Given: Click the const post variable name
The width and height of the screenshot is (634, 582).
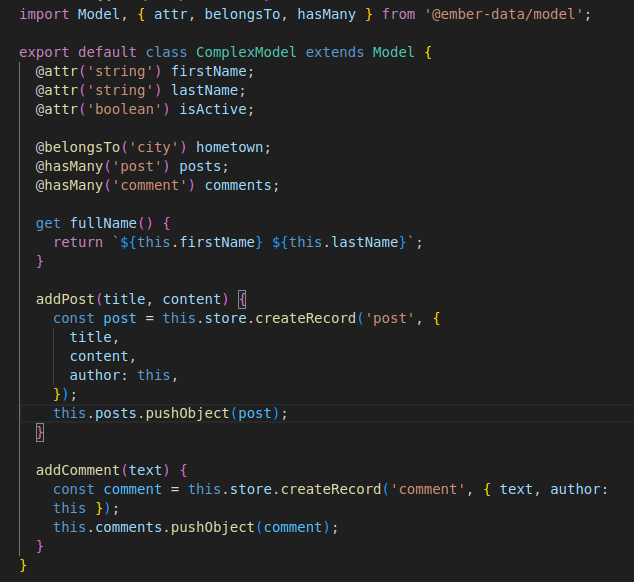Looking at the screenshot, I should (120, 318).
